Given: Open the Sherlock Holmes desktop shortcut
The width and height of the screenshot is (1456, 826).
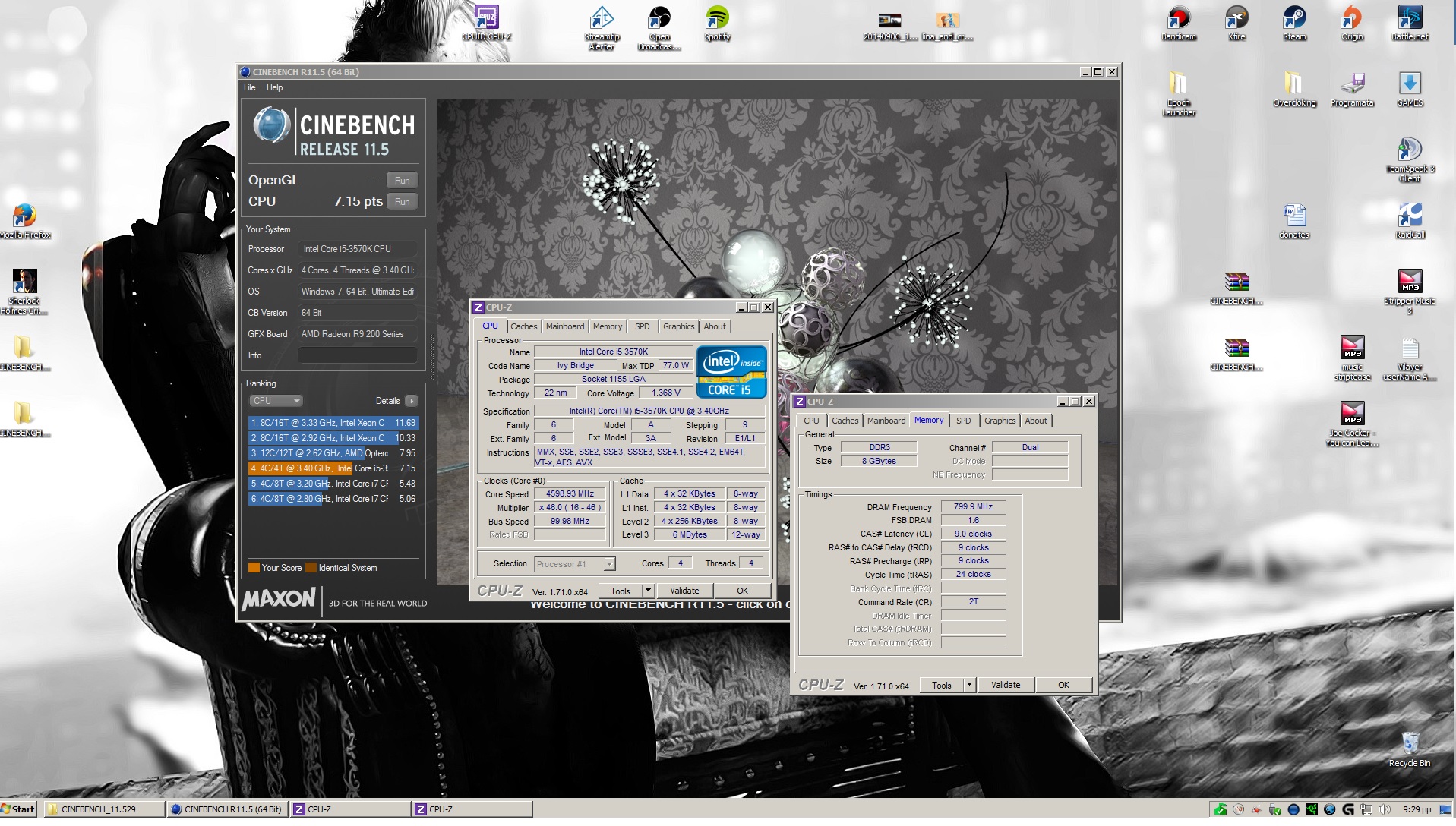Looking at the screenshot, I should pyautogui.click(x=24, y=292).
